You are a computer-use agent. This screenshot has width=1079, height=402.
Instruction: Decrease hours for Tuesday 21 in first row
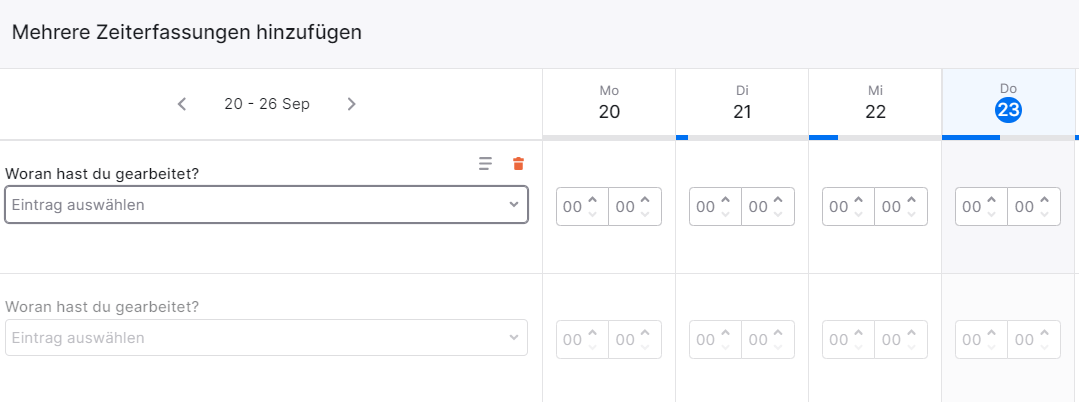tap(725, 213)
